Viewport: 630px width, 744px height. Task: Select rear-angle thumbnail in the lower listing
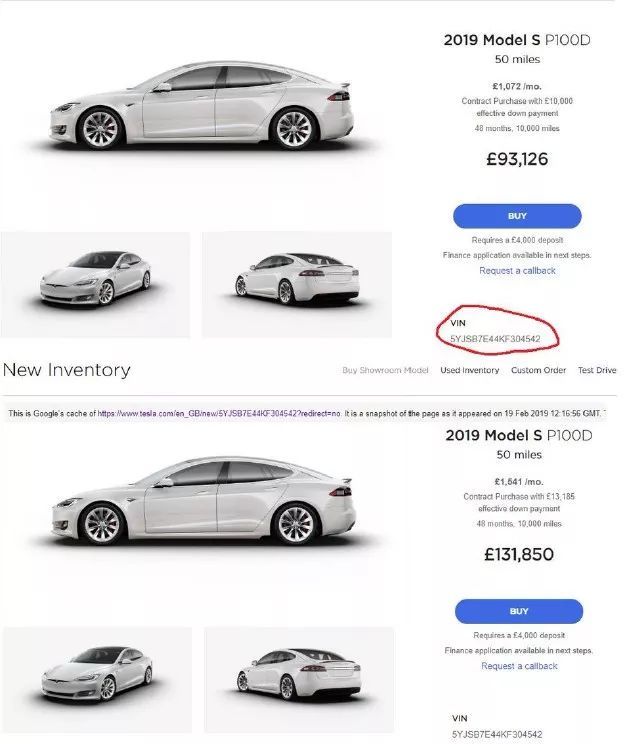click(299, 680)
